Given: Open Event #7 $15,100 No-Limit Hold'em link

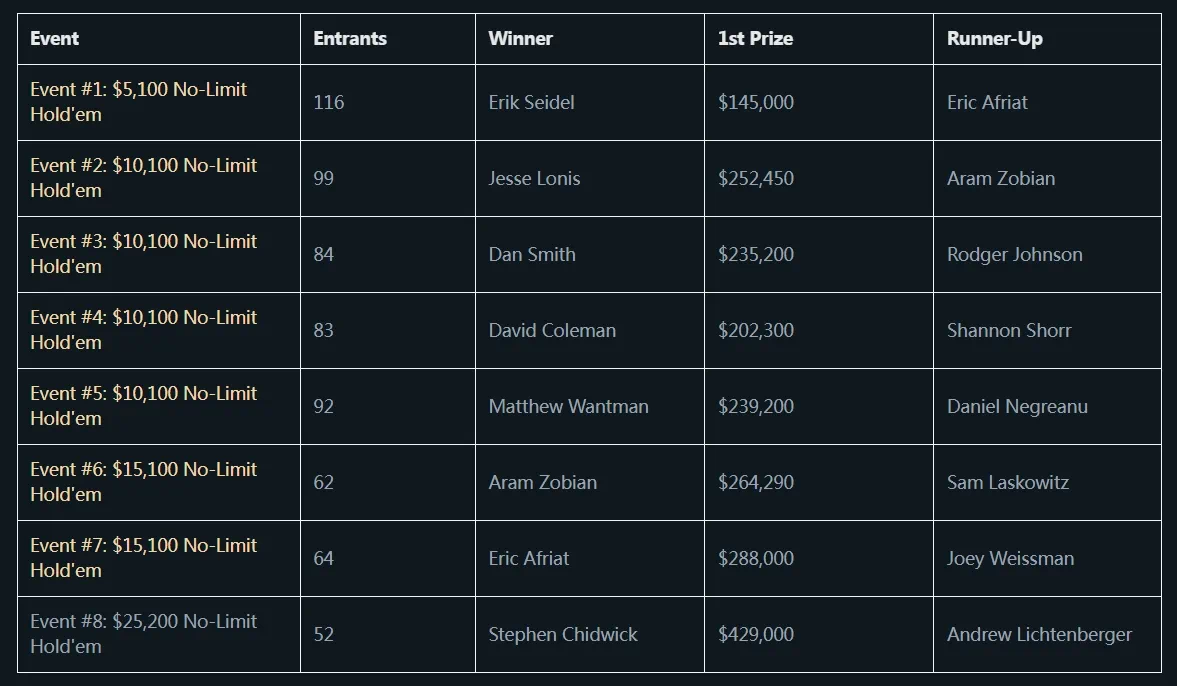Looking at the screenshot, I should pyautogui.click(x=143, y=546).
